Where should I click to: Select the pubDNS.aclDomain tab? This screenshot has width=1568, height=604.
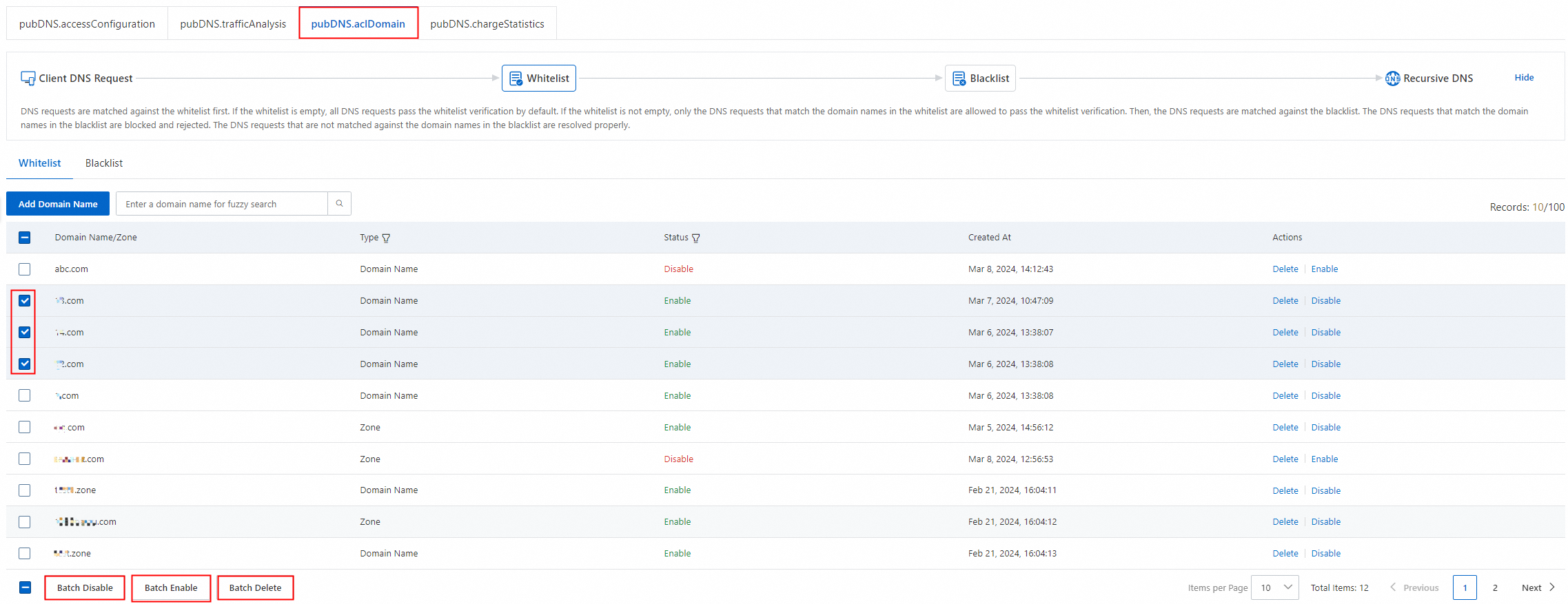(x=358, y=23)
